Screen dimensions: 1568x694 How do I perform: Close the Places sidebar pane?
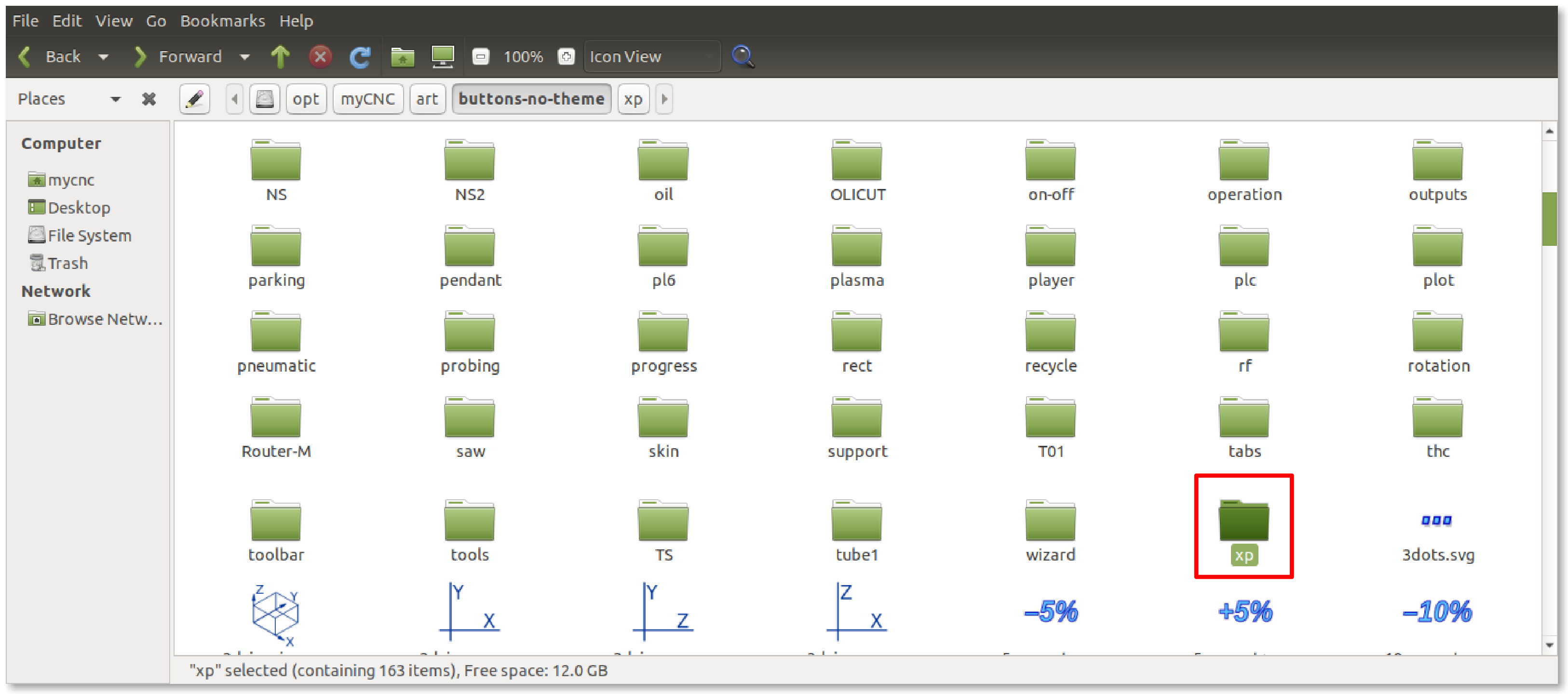click(x=149, y=98)
